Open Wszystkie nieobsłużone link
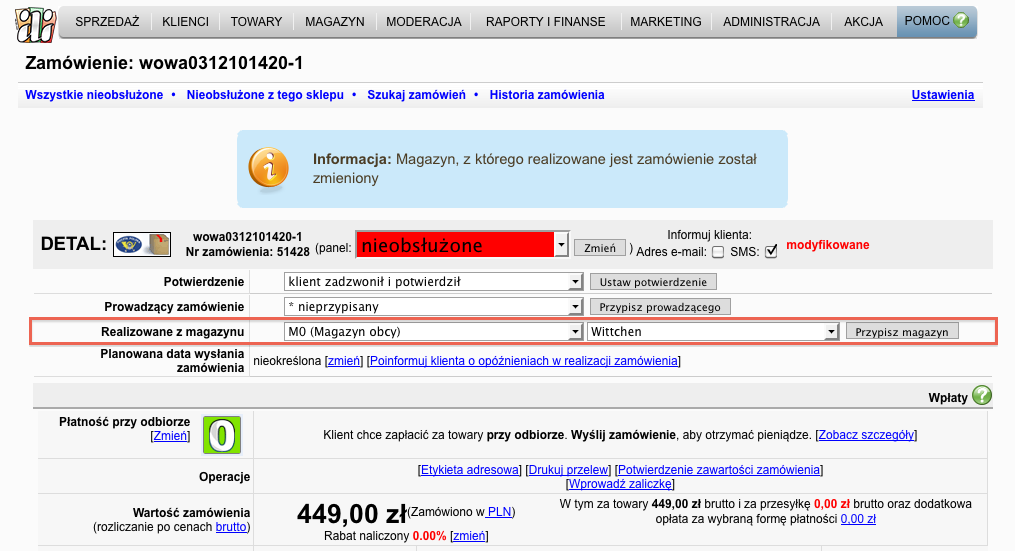 coord(94,95)
